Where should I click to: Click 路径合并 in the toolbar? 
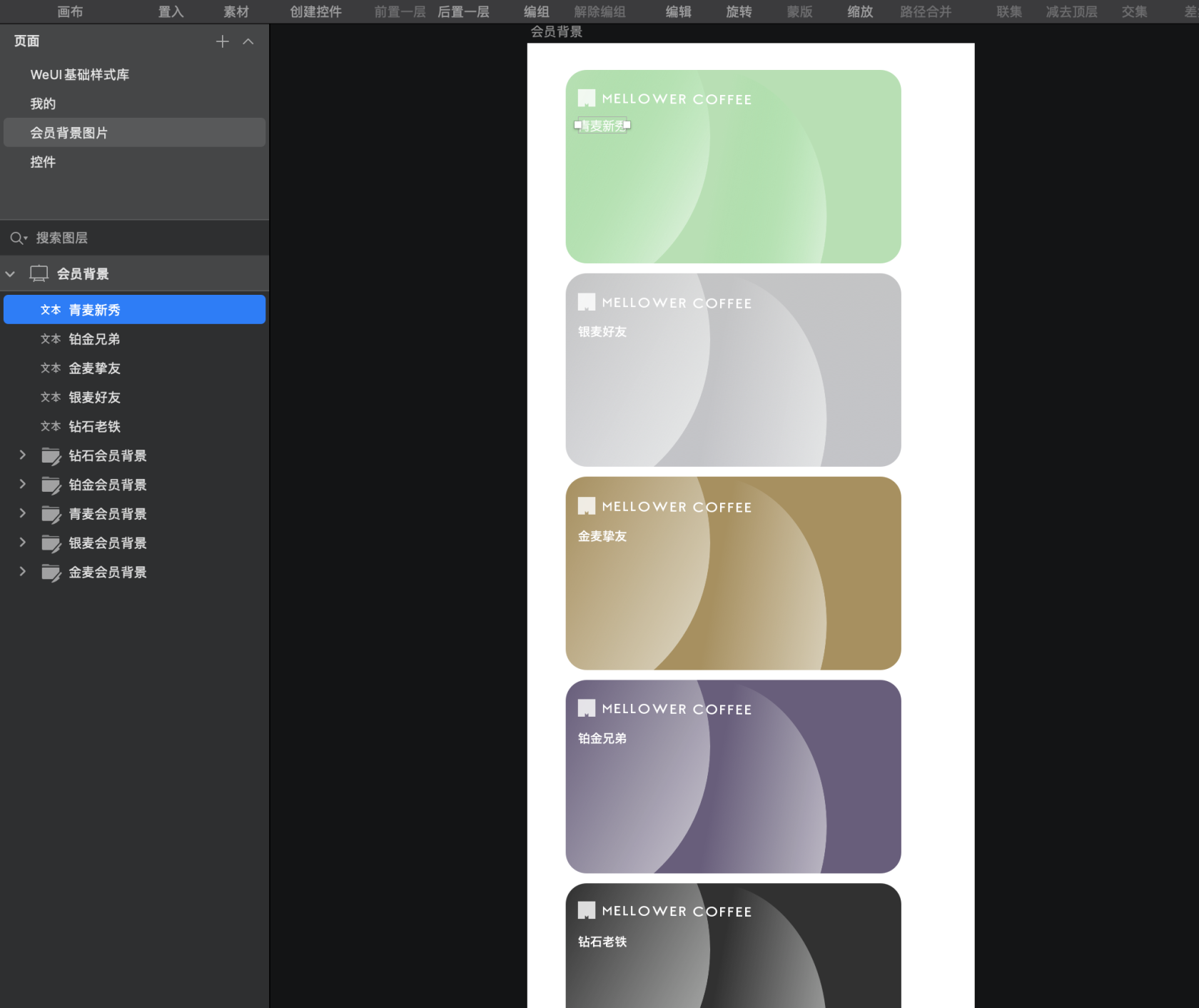[x=926, y=11]
